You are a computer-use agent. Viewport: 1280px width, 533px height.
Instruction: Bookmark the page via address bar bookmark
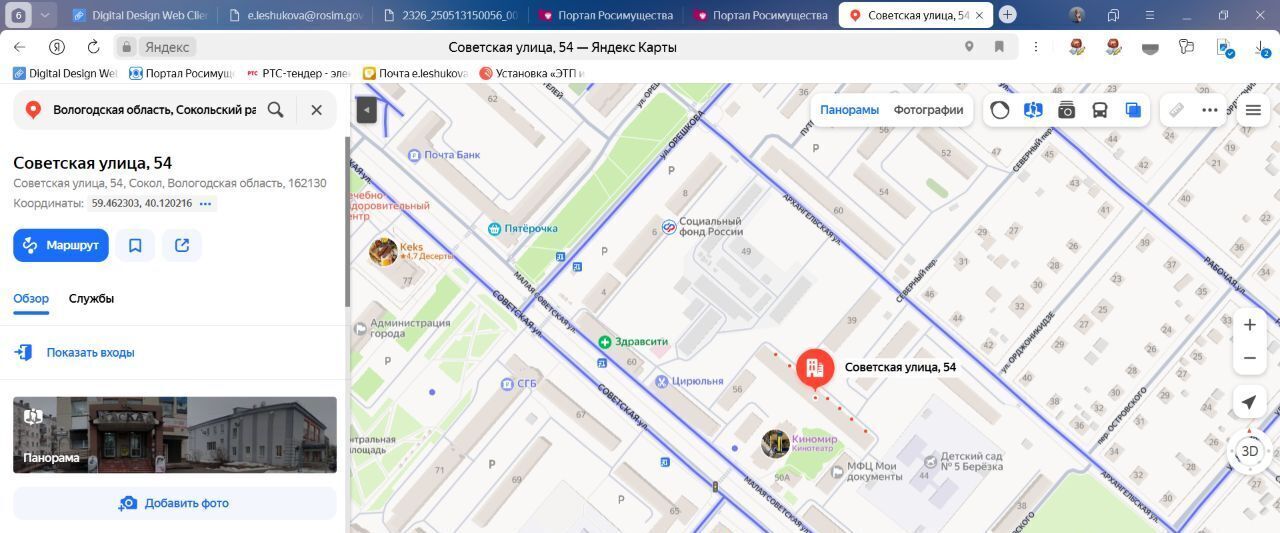(999, 47)
